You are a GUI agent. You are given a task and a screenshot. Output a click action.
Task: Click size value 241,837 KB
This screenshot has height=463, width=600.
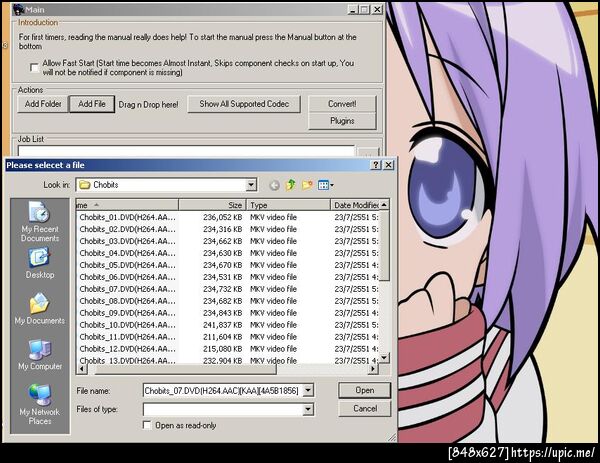pos(222,325)
